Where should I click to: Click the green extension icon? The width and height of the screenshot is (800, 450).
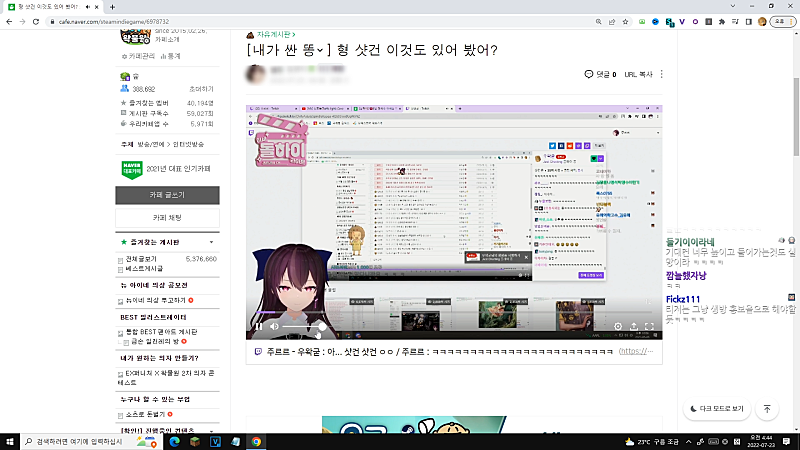pyautogui.click(x=642, y=22)
